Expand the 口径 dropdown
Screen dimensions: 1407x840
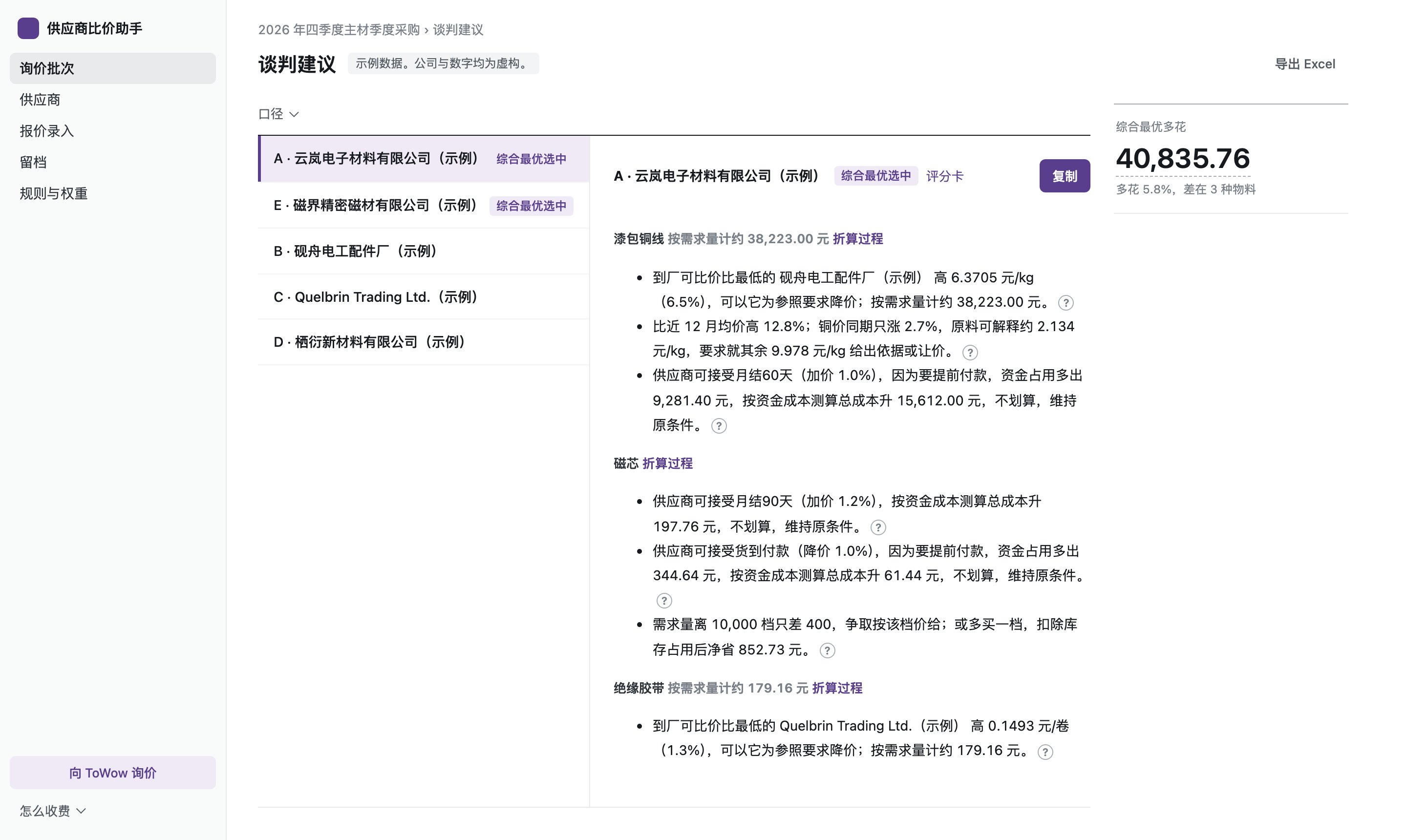point(278,114)
